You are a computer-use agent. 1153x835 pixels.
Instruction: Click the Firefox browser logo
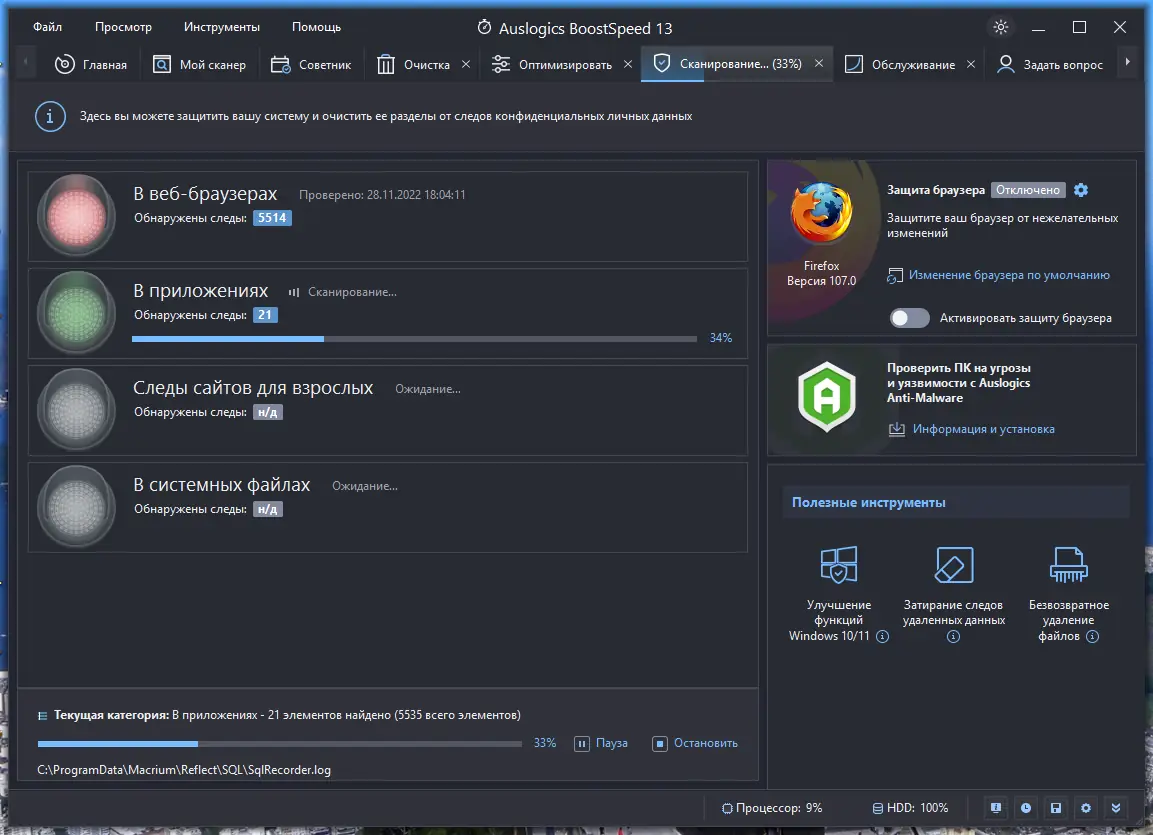(821, 213)
